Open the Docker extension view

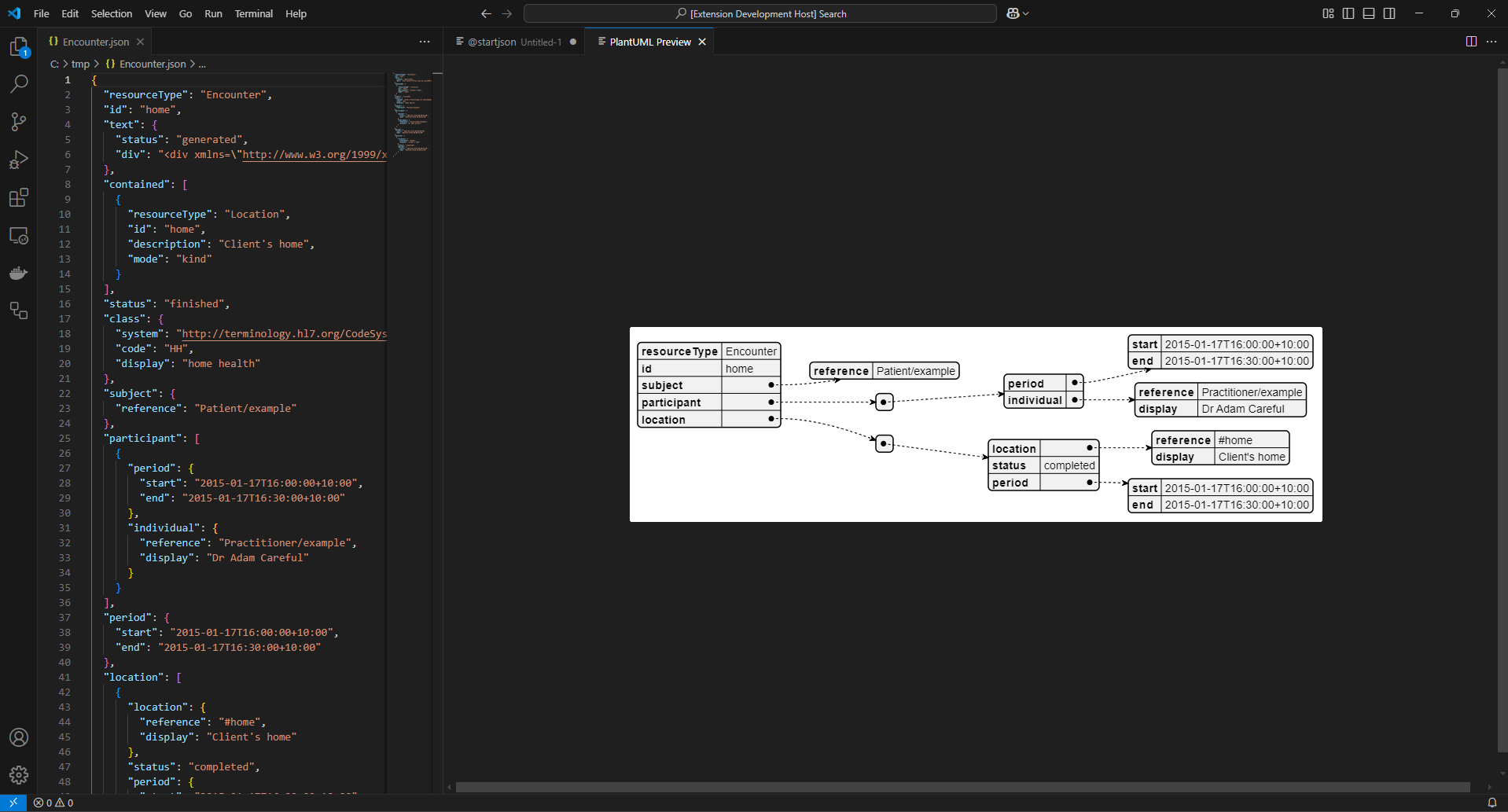point(19,273)
